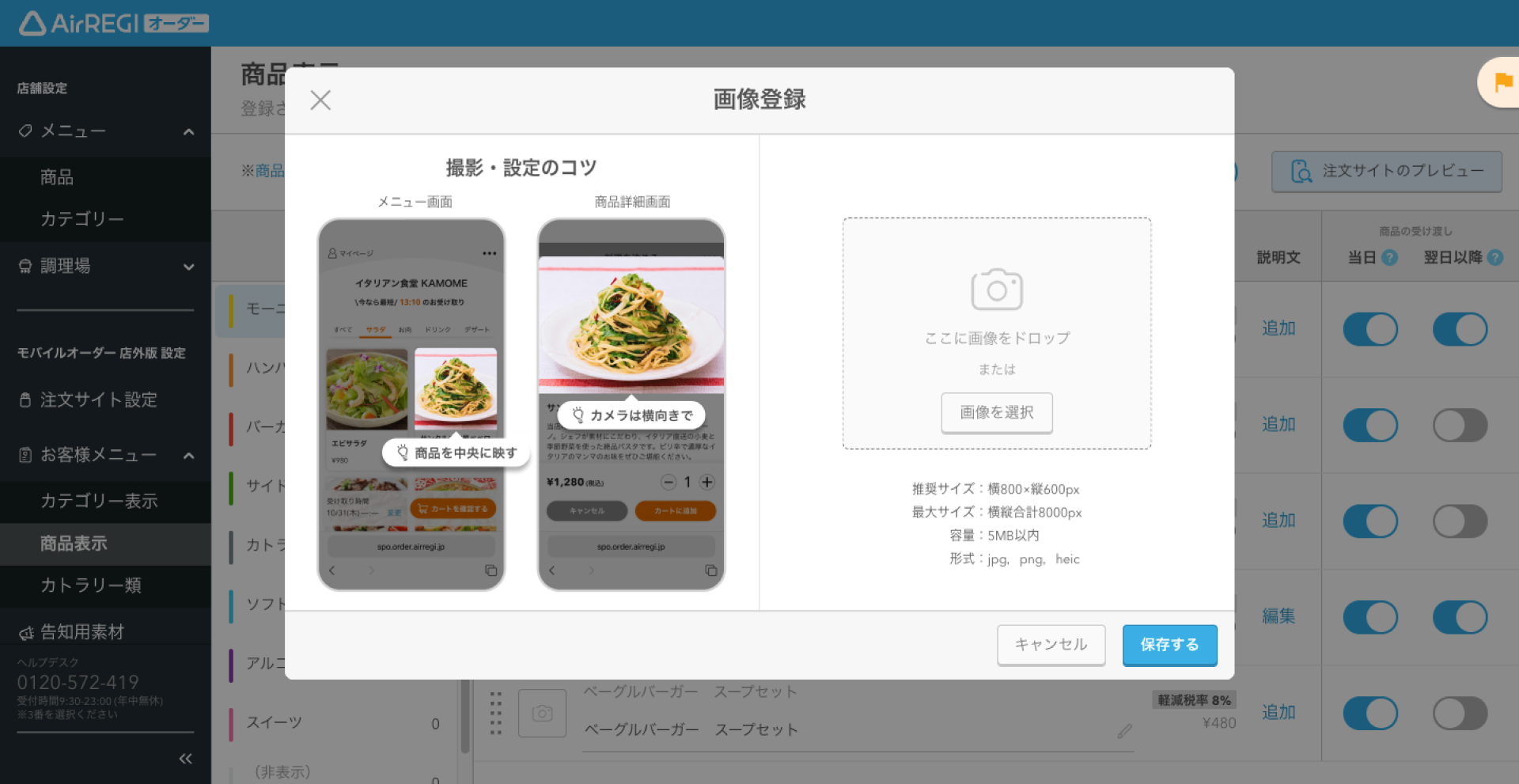Open the orange flag notification icon
This screenshot has height=784, width=1519.
pos(1502,82)
